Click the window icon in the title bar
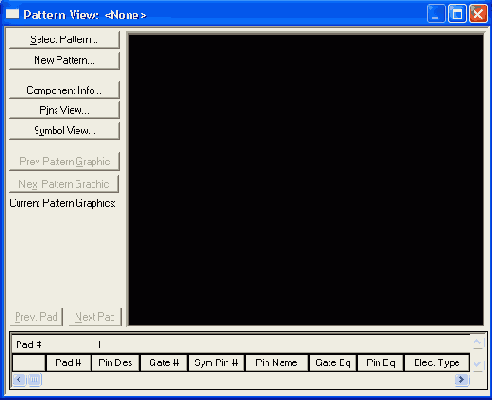Image resolution: width=492 pixels, height=400 pixels. pos(13,14)
